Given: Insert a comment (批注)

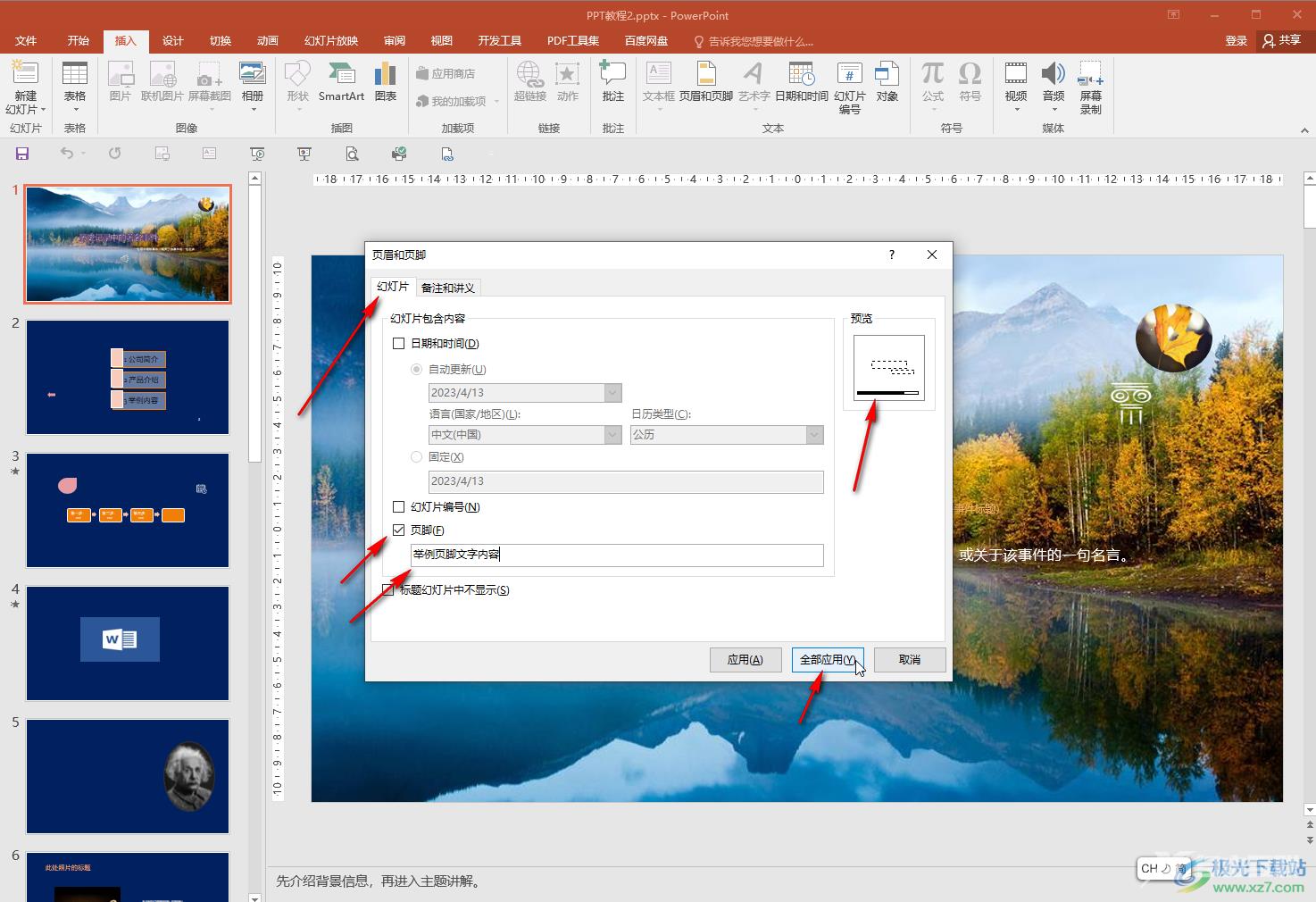Looking at the screenshot, I should point(613,80).
